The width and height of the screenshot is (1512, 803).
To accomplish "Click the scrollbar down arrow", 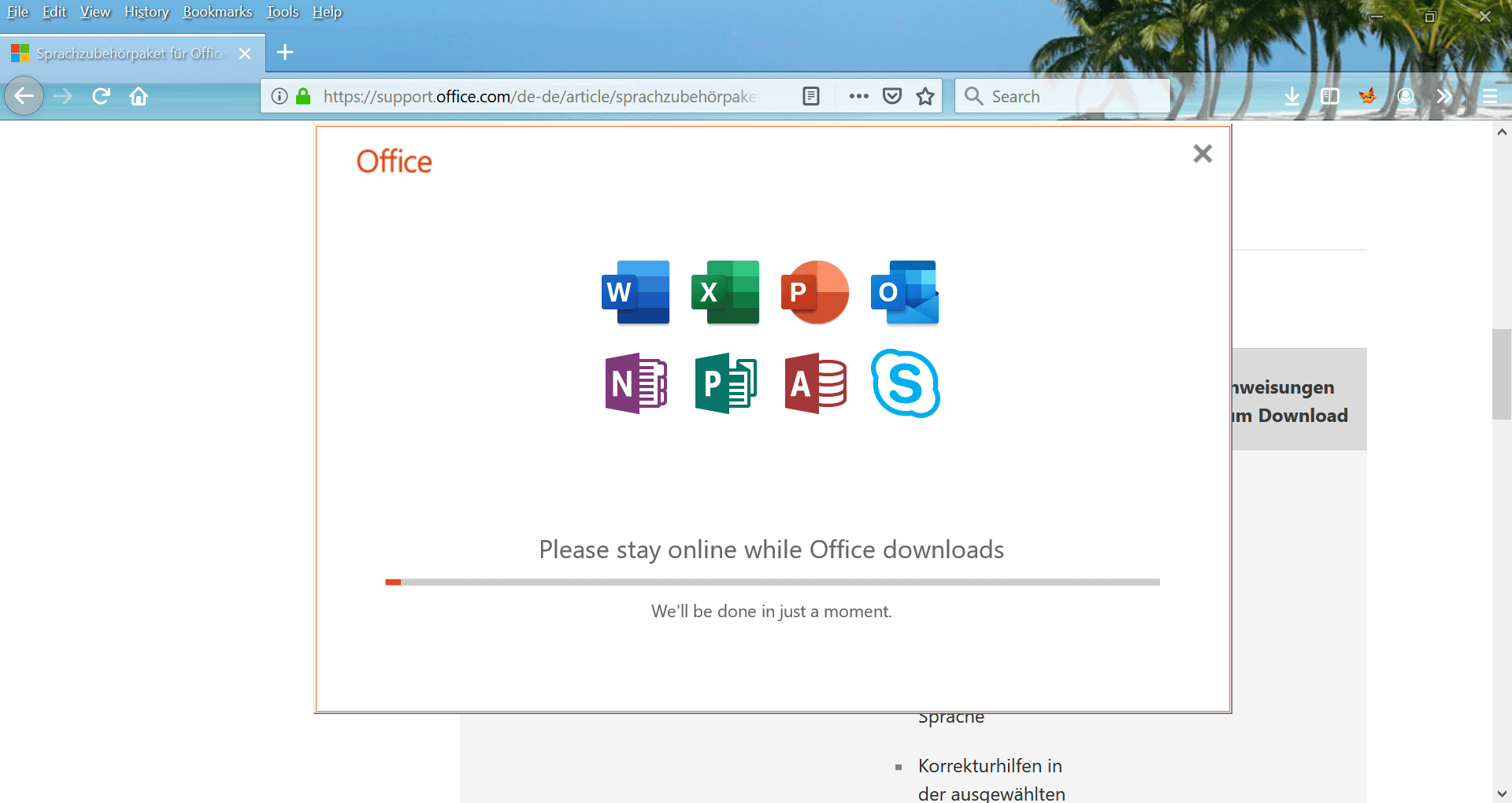I will coord(1502,794).
